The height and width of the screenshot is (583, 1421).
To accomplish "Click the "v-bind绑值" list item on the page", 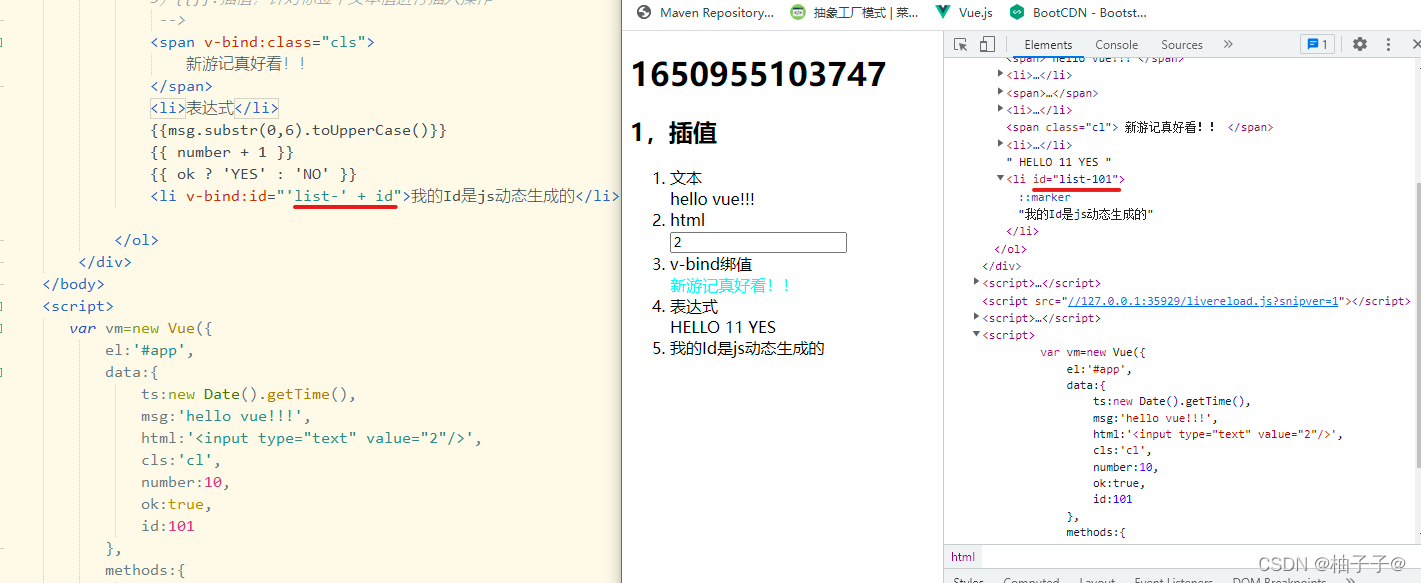I will click(711, 264).
